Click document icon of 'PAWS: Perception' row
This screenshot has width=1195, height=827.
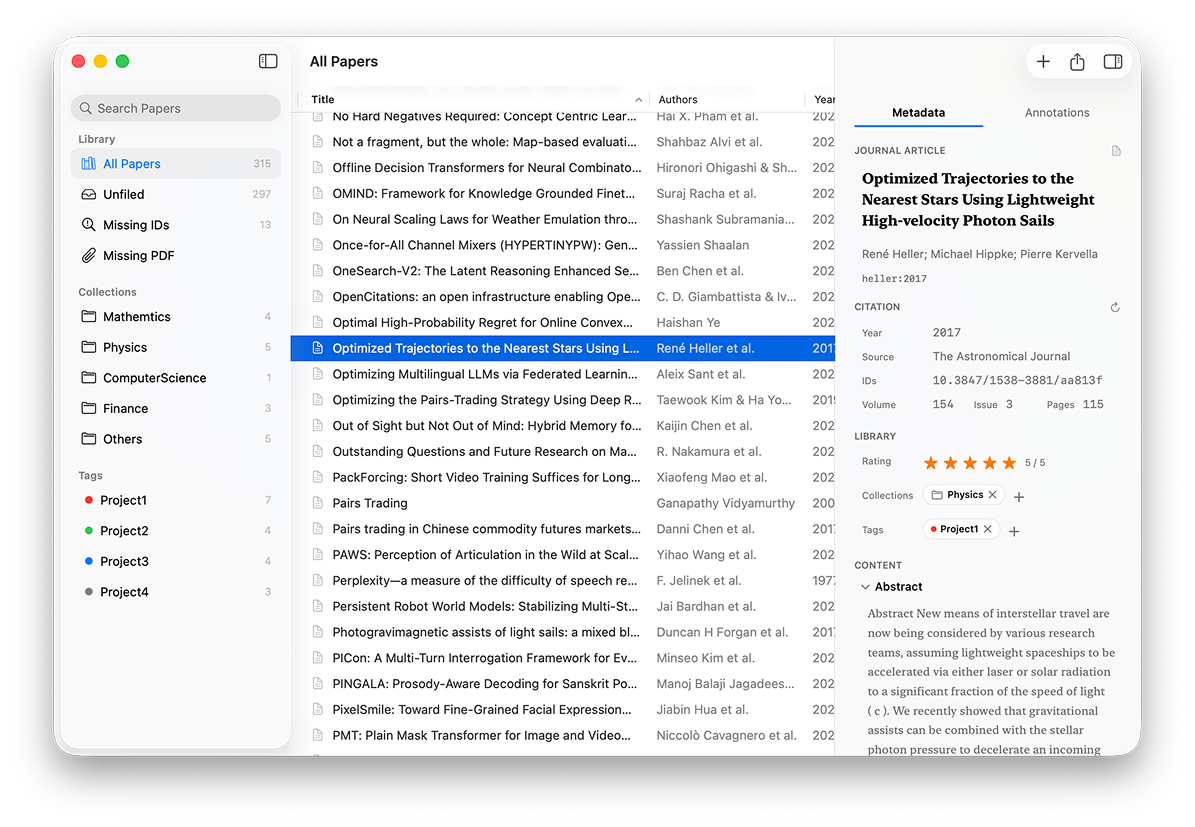(318, 555)
